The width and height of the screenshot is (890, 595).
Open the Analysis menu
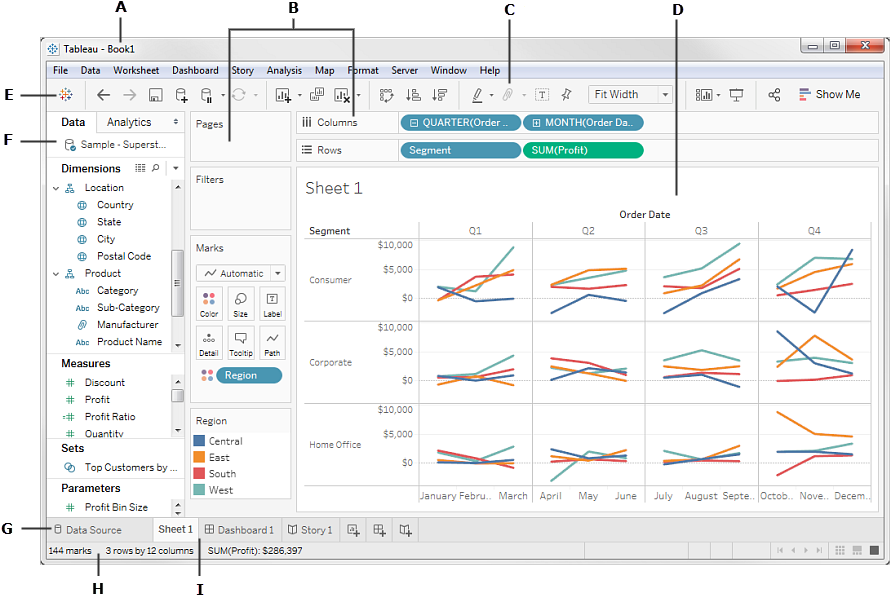[x=284, y=70]
